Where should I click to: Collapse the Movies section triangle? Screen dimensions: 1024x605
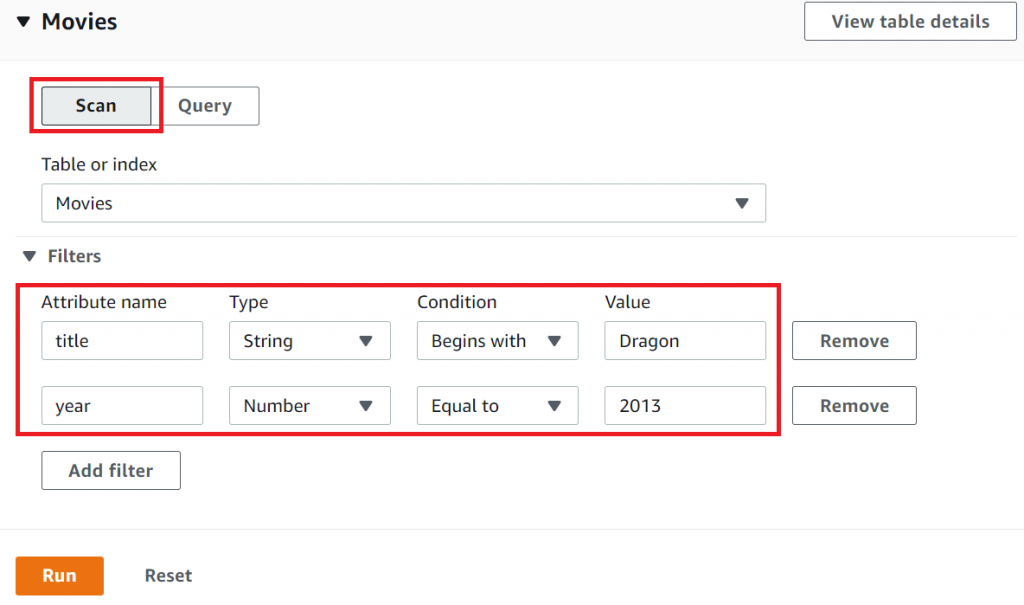pyautogui.click(x=23, y=22)
